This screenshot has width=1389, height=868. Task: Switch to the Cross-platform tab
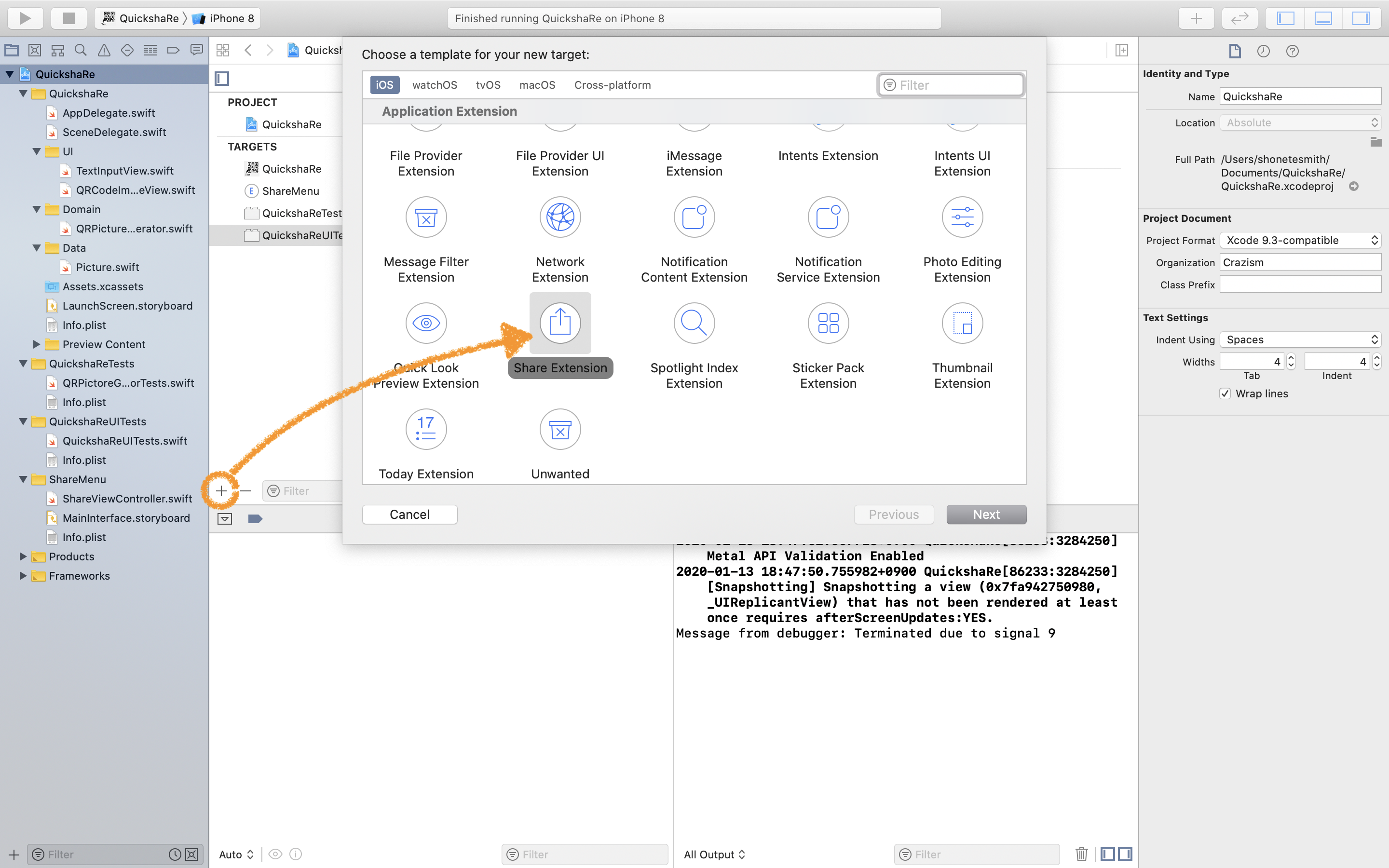coord(613,85)
